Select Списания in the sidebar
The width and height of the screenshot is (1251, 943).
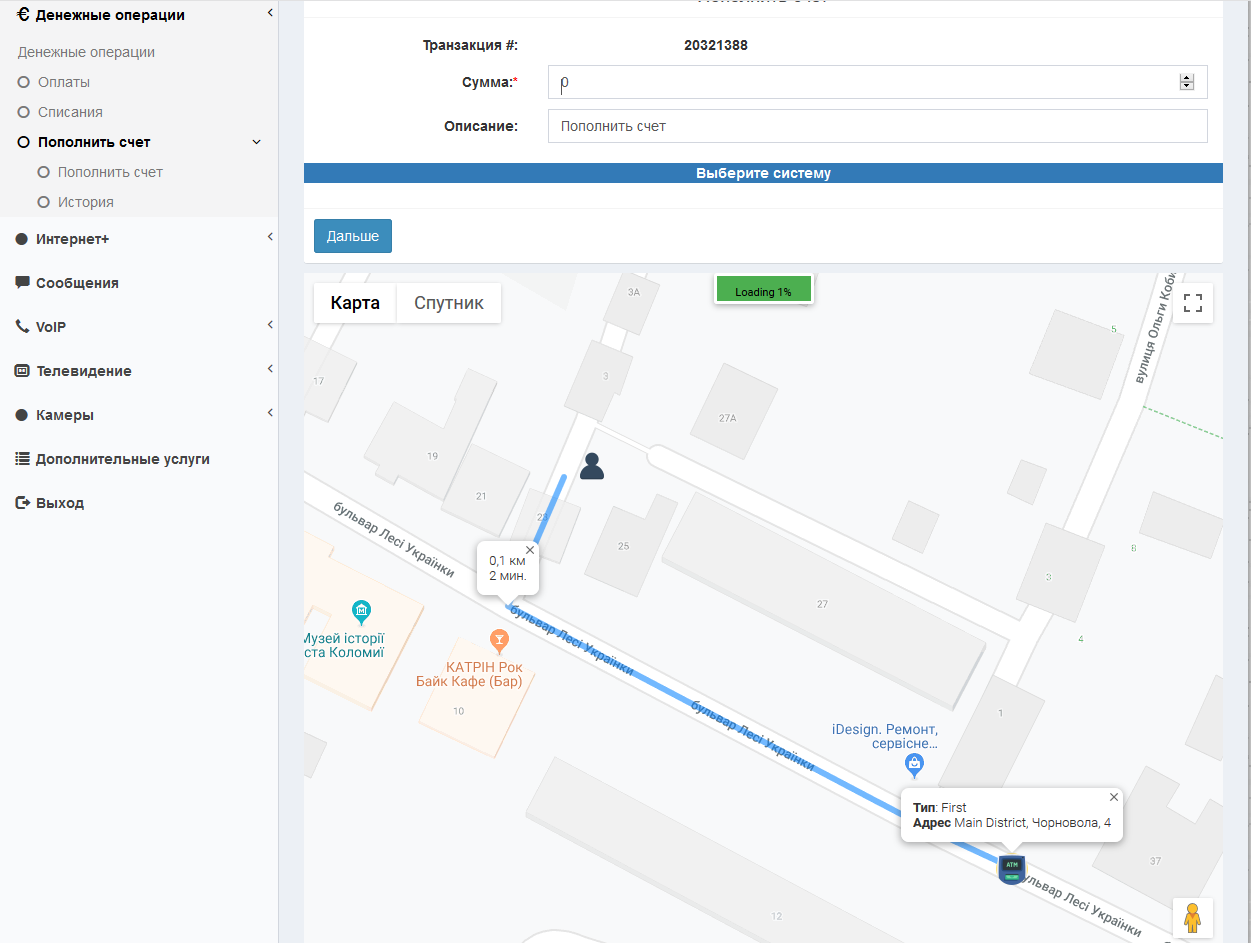(x=70, y=112)
